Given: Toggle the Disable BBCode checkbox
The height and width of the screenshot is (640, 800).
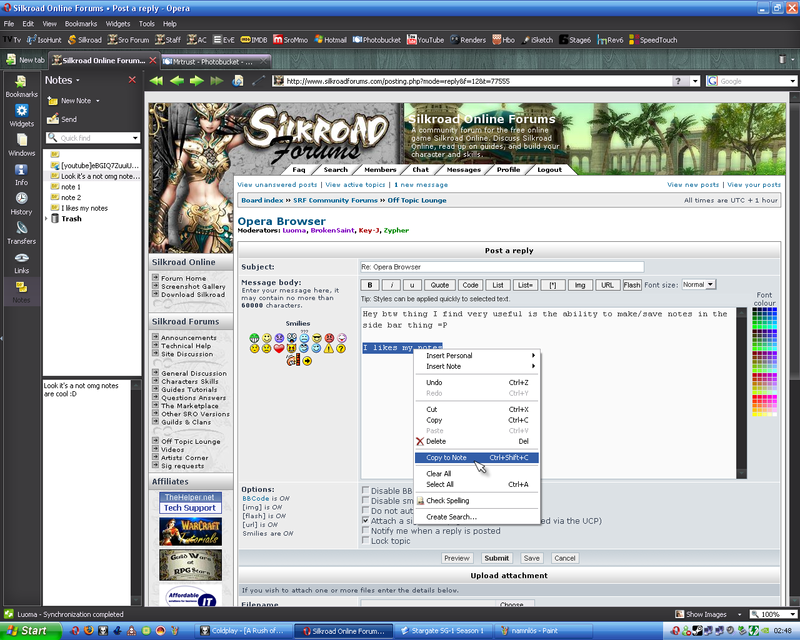Looking at the screenshot, I should 365,490.
